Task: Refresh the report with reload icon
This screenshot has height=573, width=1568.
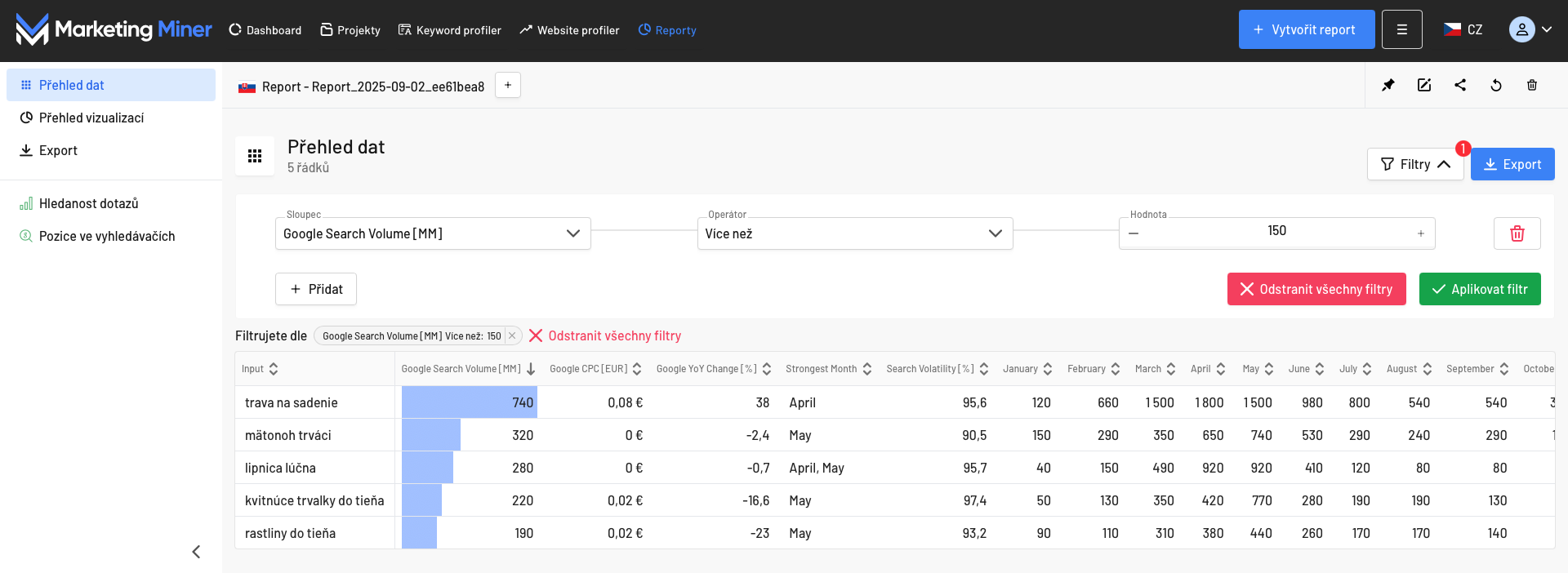Action: tap(1495, 85)
